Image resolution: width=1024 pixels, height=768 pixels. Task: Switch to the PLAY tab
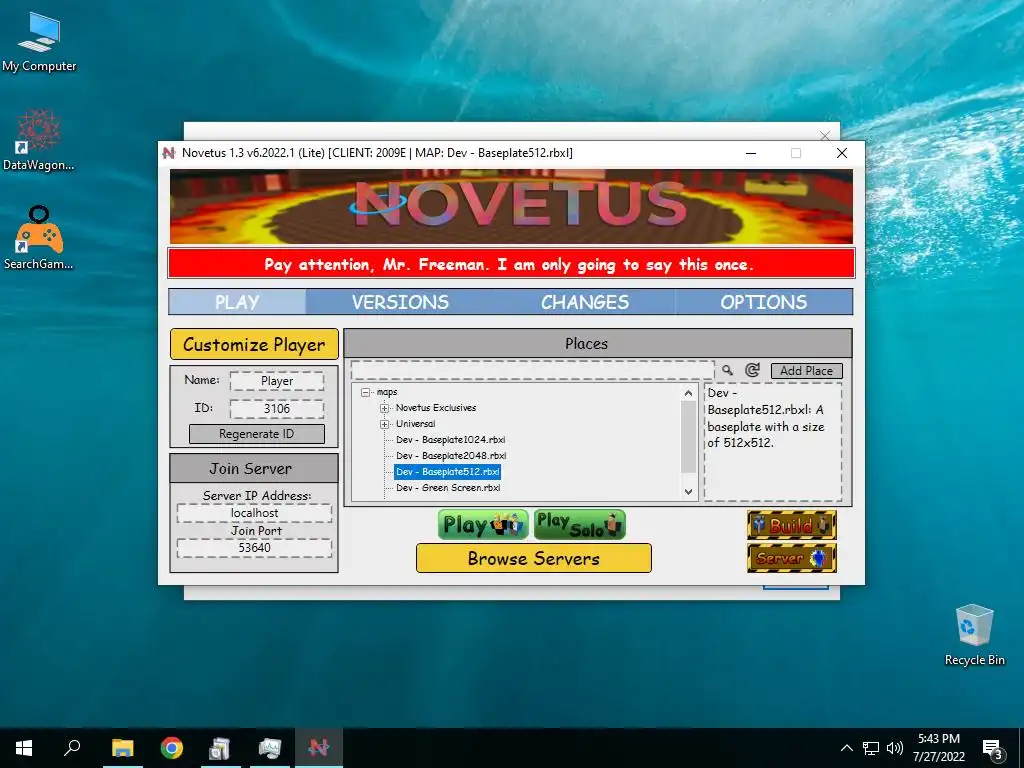[237, 302]
